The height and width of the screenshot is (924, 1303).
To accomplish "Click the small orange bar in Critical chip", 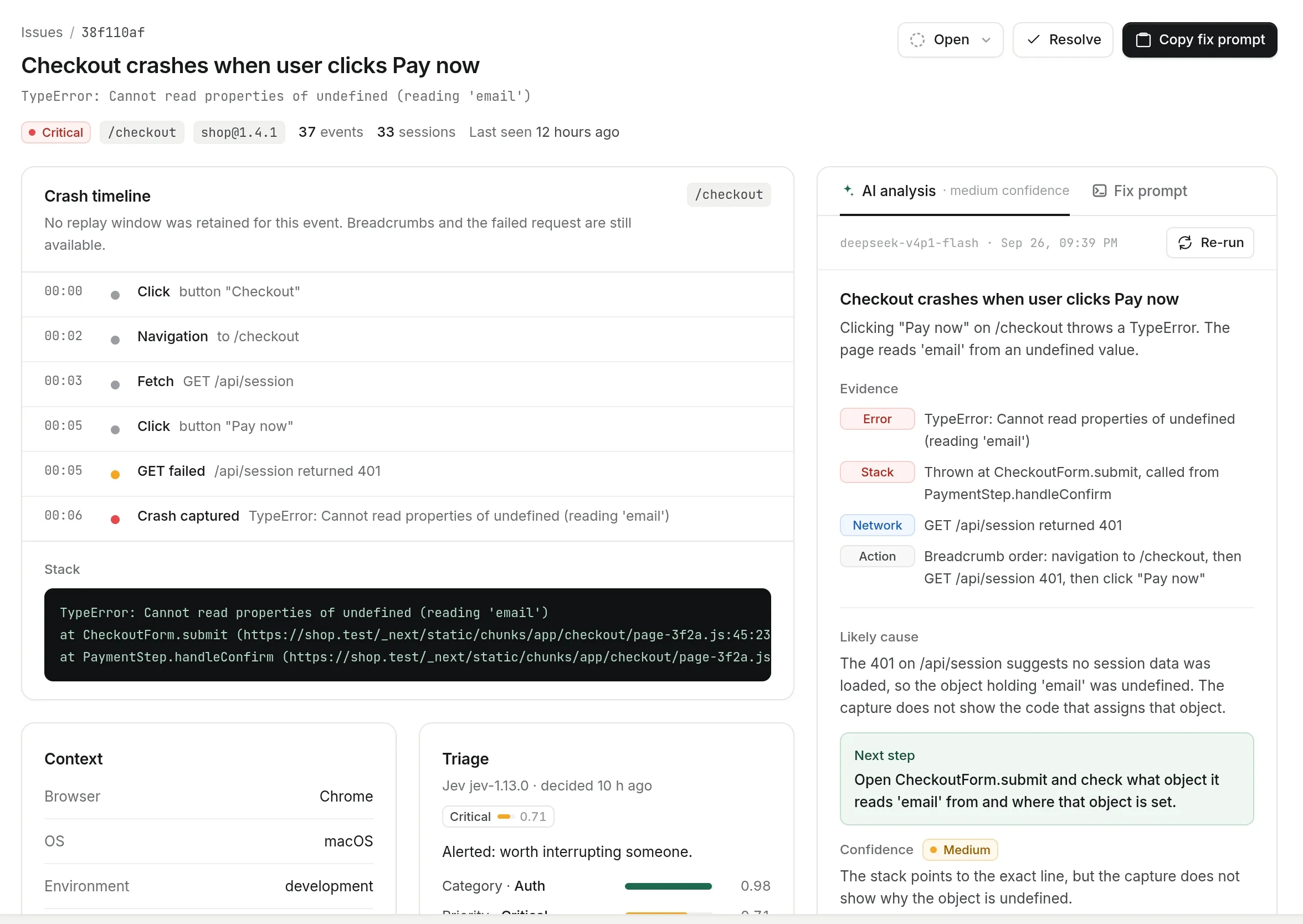I will click(x=505, y=817).
